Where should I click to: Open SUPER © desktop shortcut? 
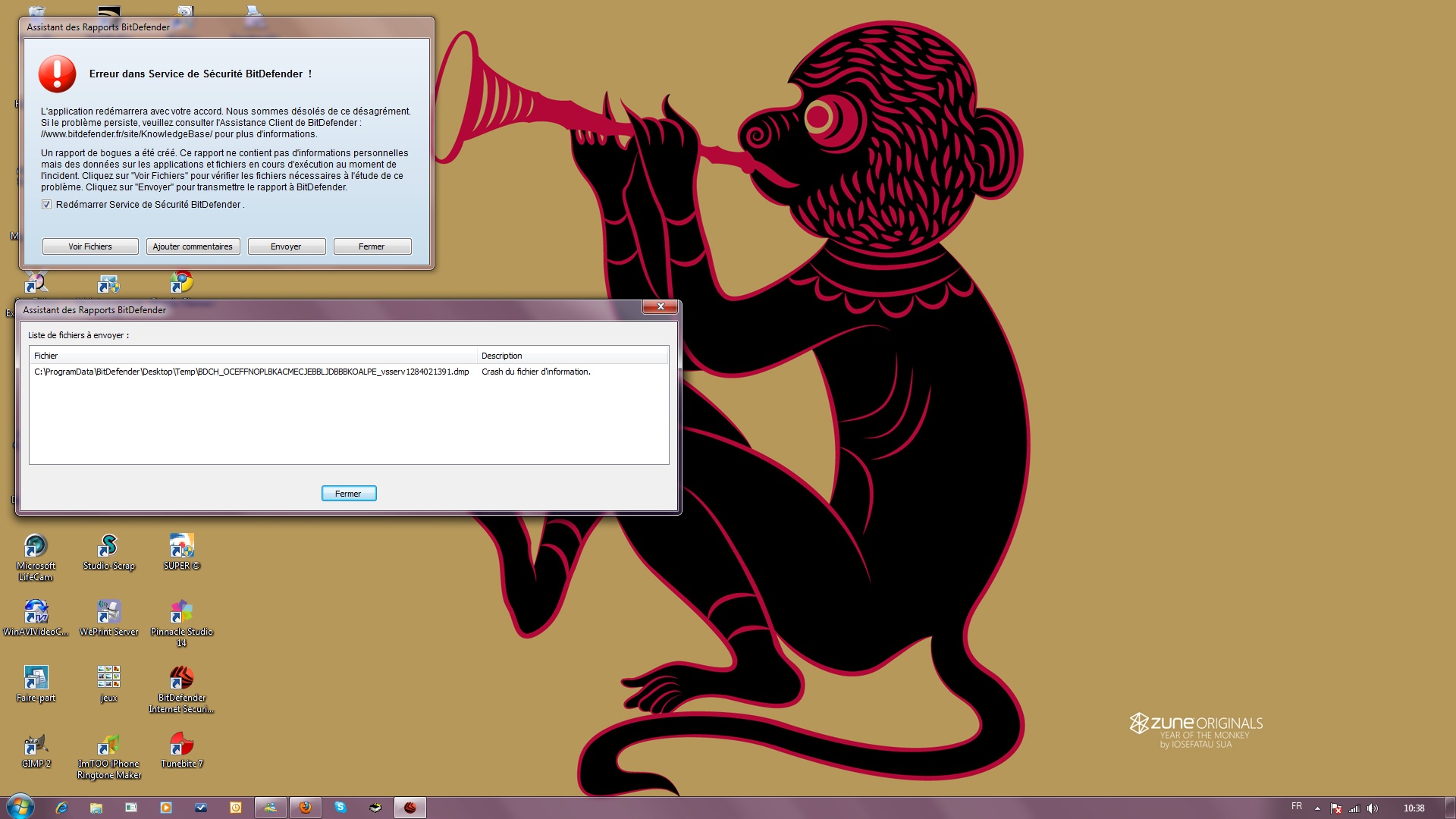tap(181, 552)
